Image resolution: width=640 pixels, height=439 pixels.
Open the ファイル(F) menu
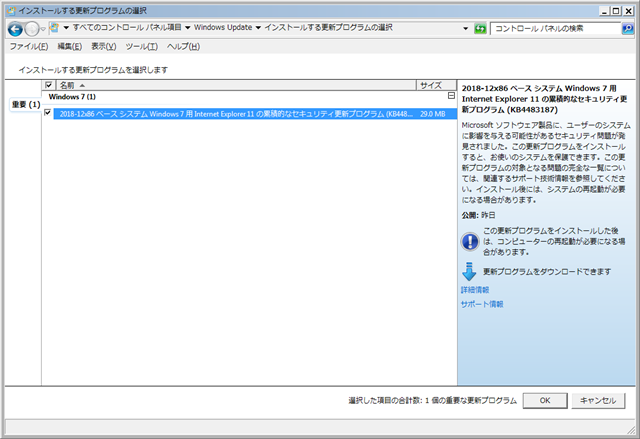tap(29, 46)
